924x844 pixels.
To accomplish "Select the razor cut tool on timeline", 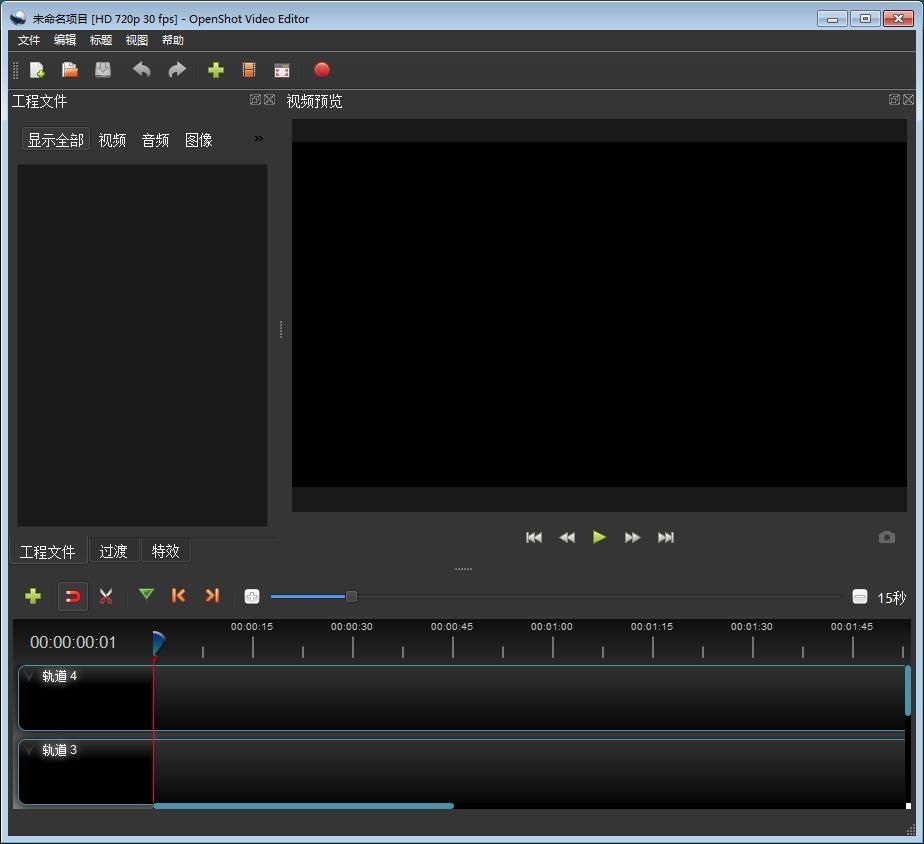I will [106, 596].
